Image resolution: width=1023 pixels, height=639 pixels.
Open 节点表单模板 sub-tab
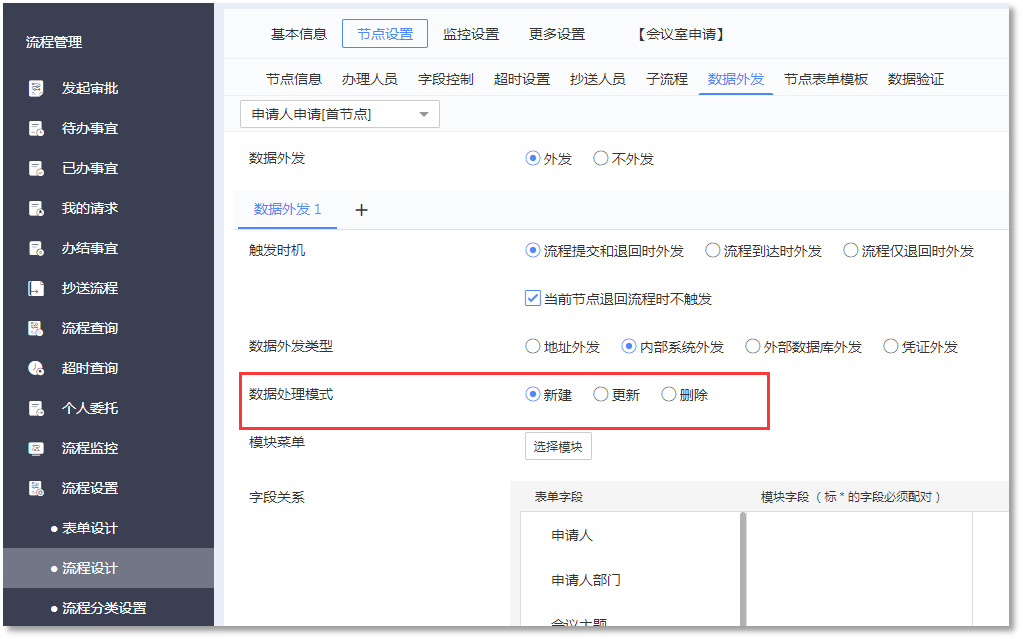click(x=826, y=79)
